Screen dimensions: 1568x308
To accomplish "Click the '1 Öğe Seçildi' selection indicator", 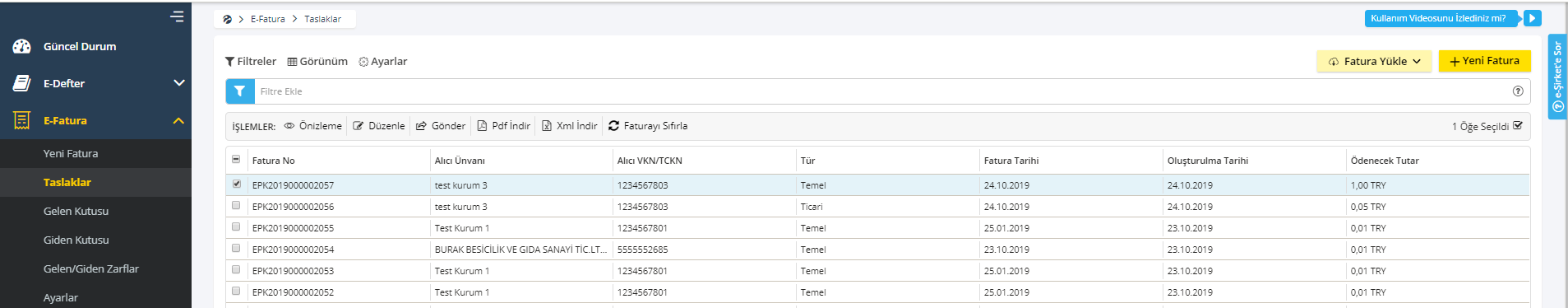I will (1487, 126).
